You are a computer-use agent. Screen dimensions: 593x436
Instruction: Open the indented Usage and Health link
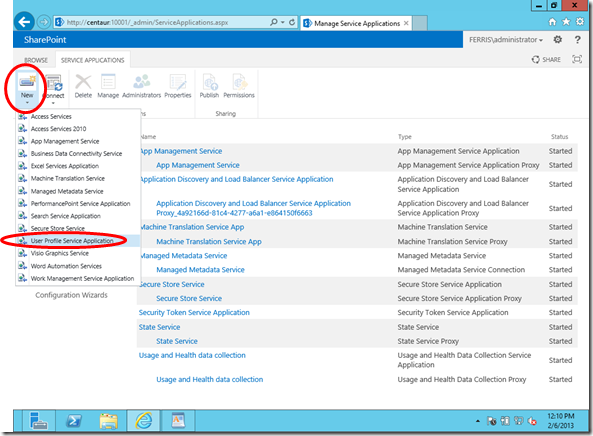point(210,380)
